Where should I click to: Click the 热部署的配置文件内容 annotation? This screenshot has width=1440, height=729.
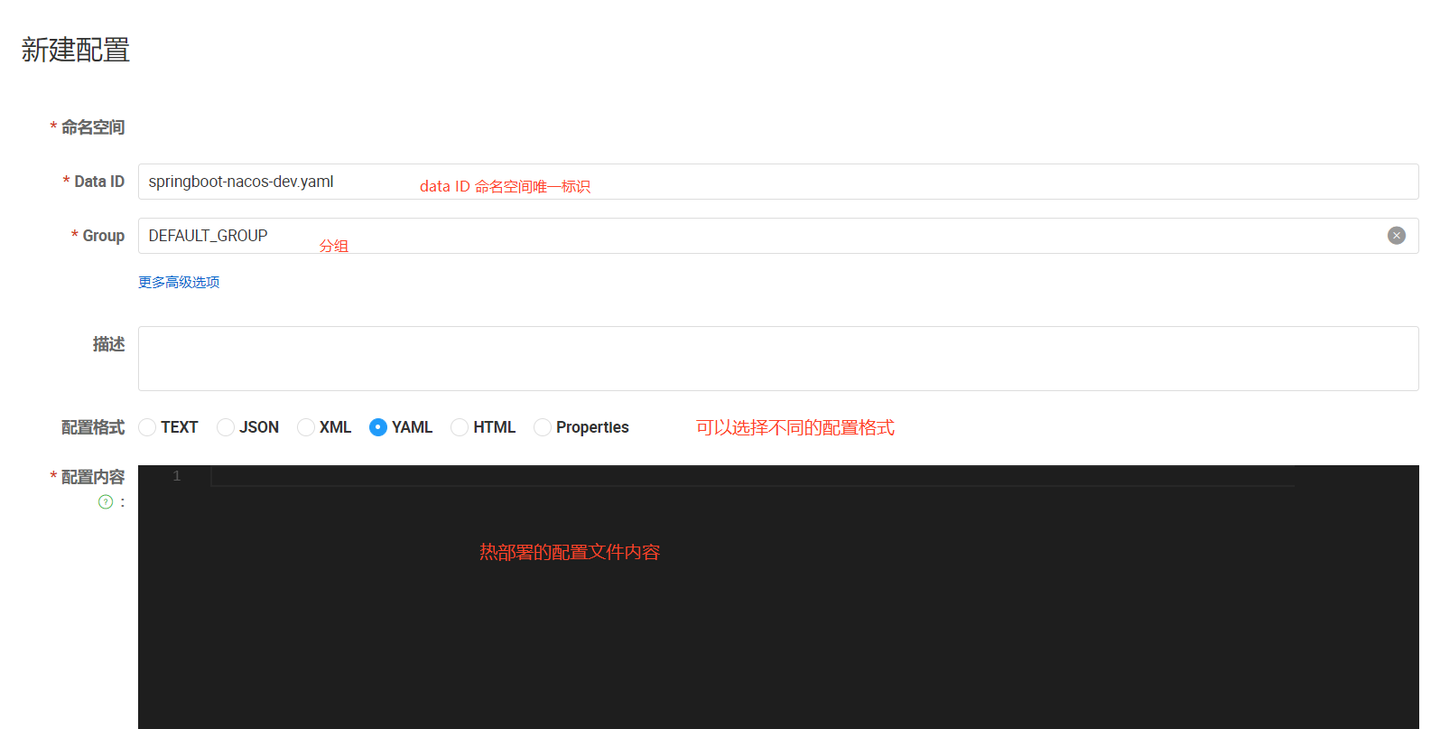570,551
